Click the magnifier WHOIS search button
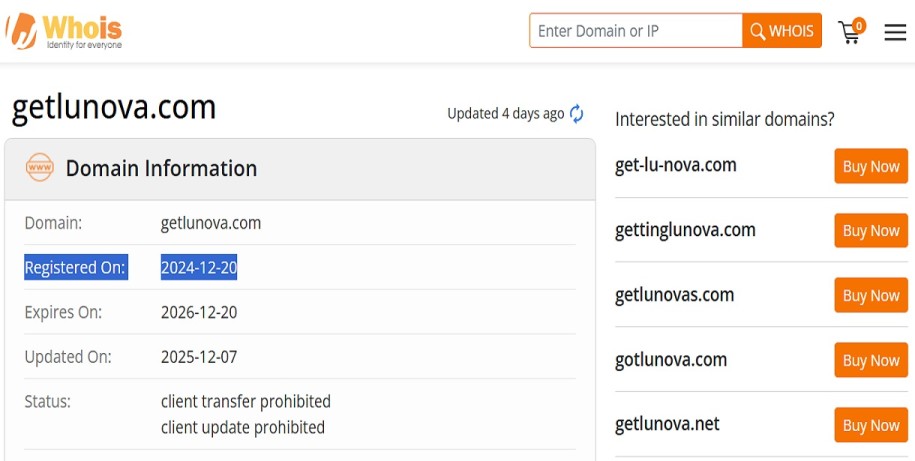Viewport: 915px width, 461px height. pos(782,30)
